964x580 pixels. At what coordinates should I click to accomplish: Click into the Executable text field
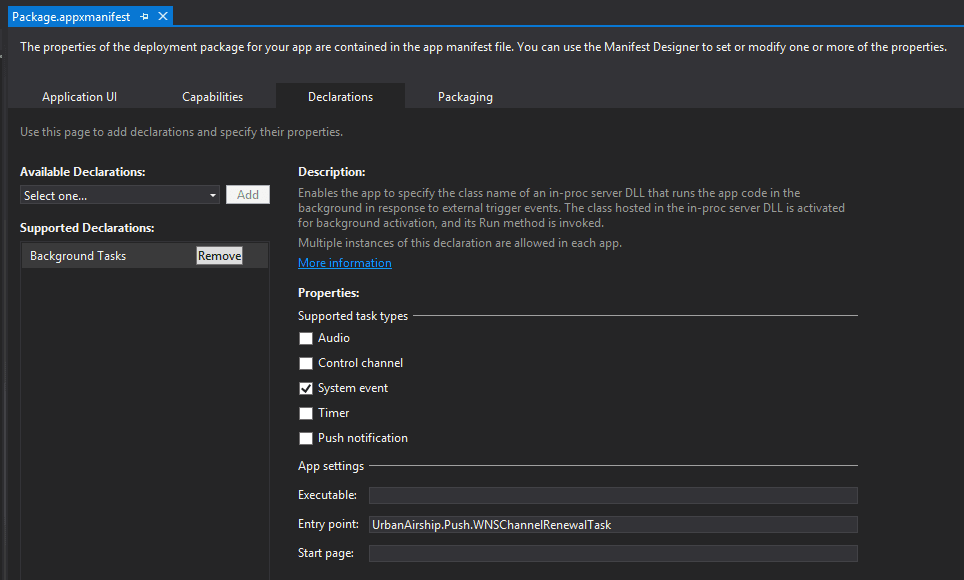[613, 495]
